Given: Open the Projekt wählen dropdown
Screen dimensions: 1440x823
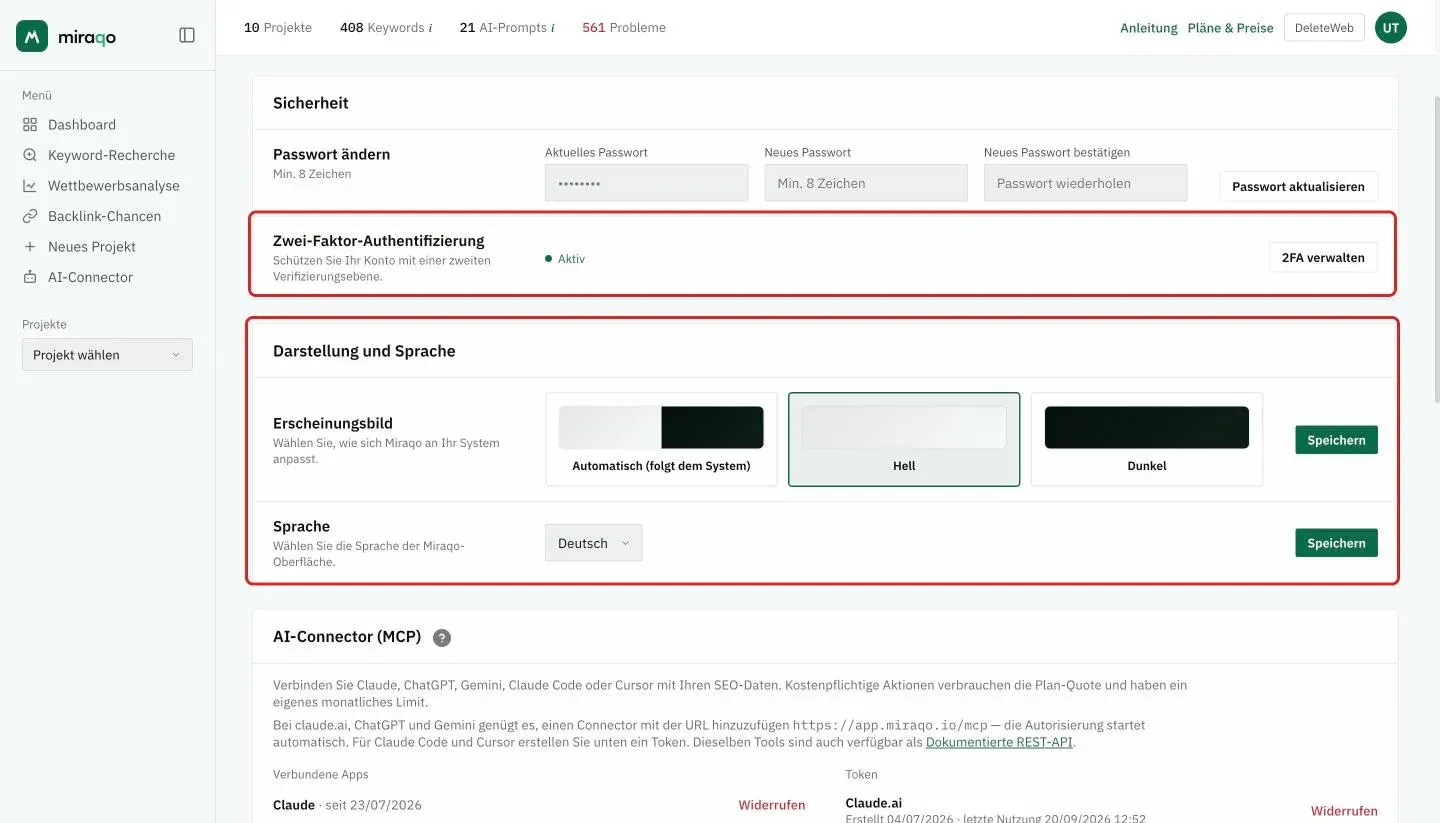Looking at the screenshot, I should pos(107,355).
